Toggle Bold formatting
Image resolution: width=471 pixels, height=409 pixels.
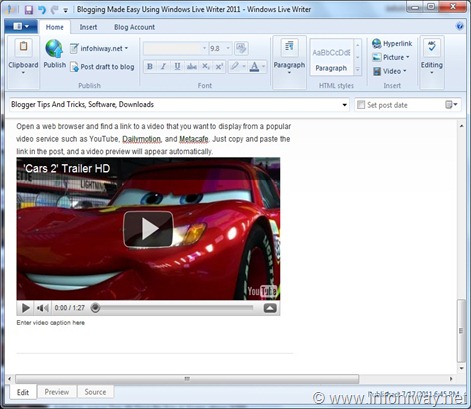150,66
